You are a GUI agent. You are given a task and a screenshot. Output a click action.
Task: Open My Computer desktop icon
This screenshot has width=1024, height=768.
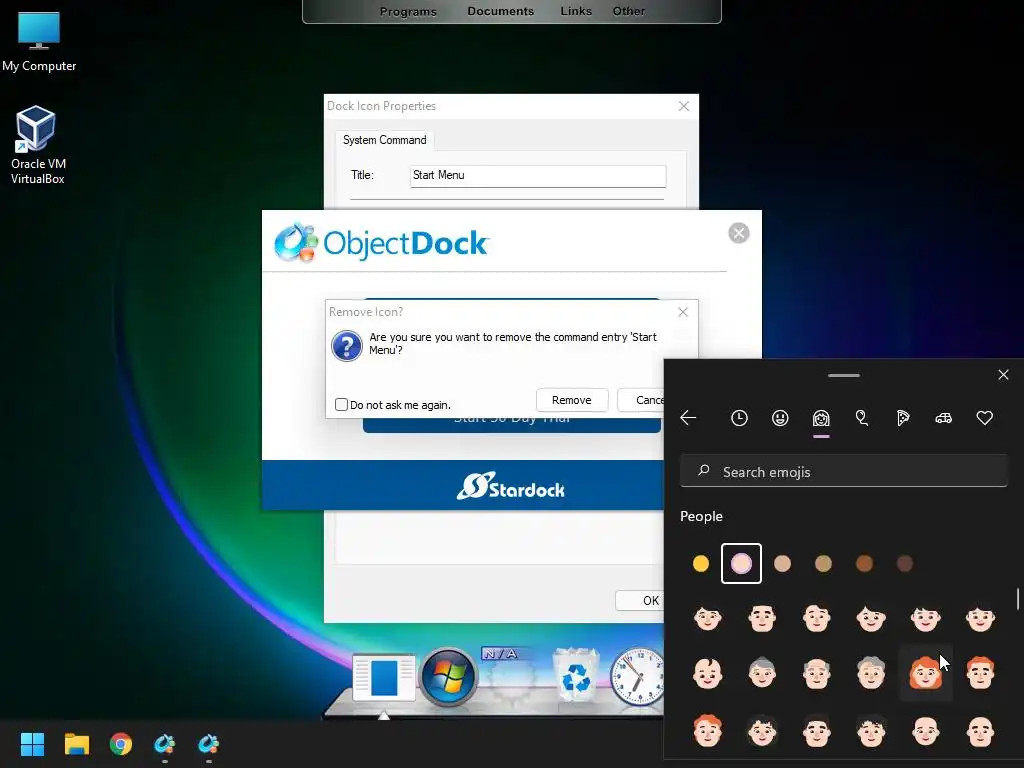tap(39, 41)
